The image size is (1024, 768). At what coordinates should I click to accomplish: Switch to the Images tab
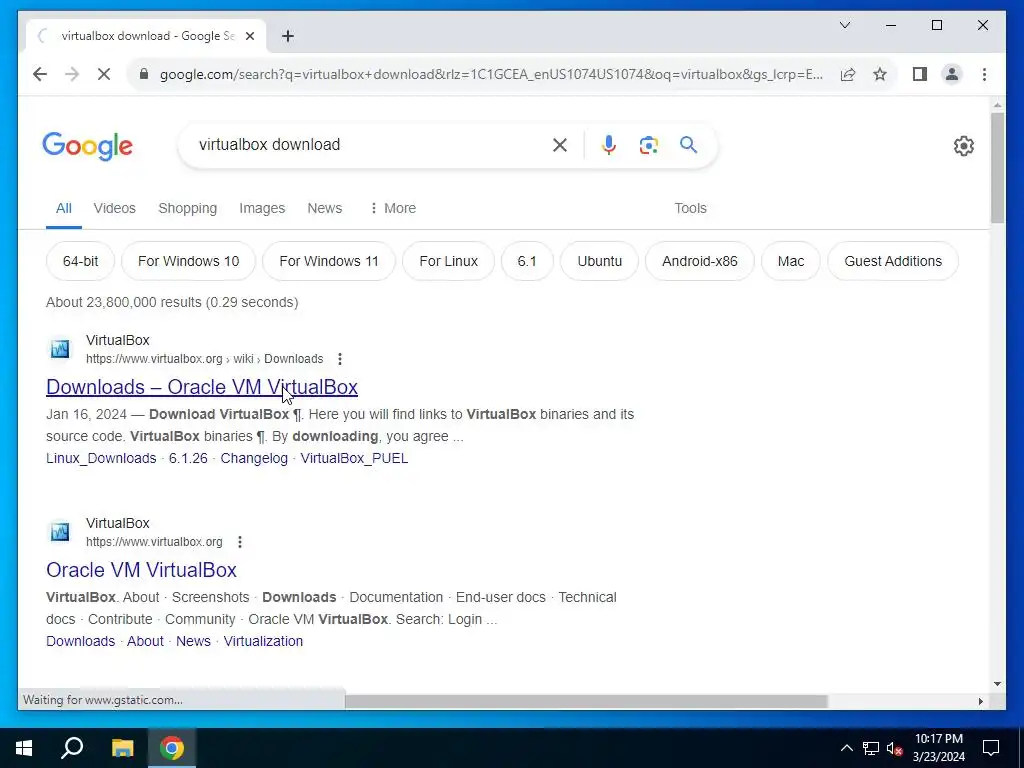[262, 208]
